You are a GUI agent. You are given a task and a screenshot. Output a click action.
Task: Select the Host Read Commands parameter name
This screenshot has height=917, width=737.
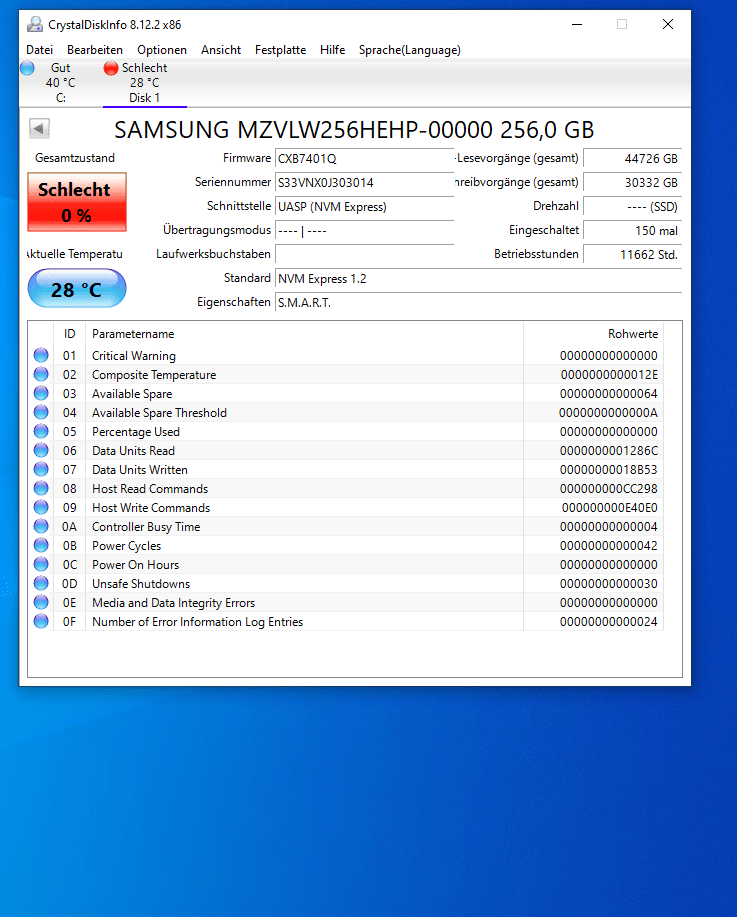[150, 489]
